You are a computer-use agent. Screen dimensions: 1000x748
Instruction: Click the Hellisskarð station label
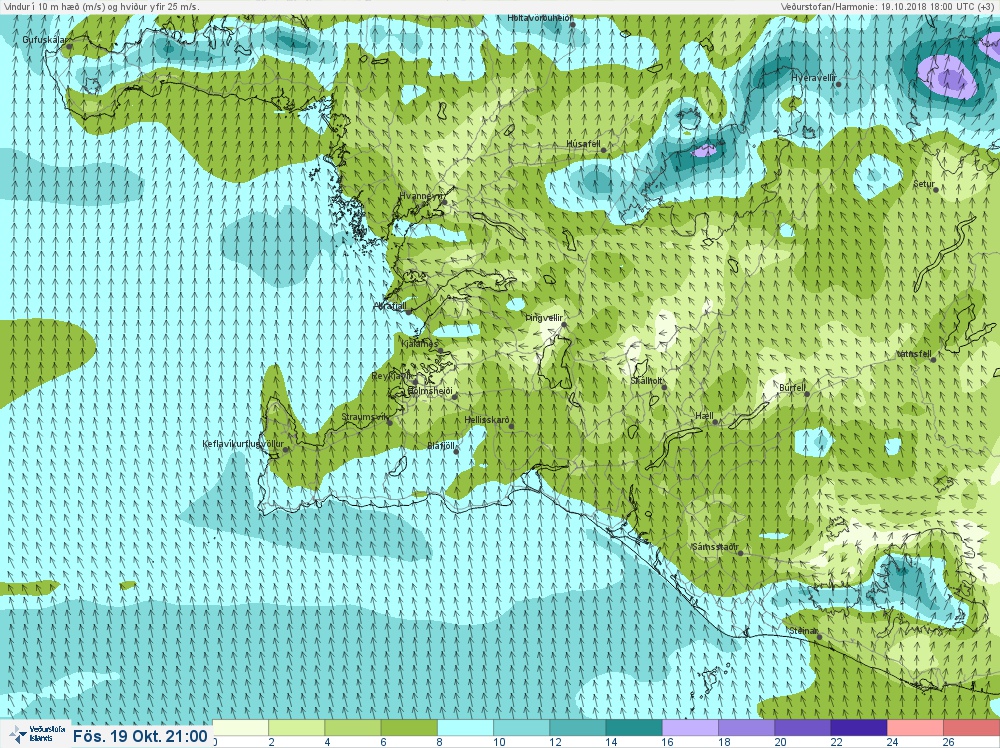(487, 420)
